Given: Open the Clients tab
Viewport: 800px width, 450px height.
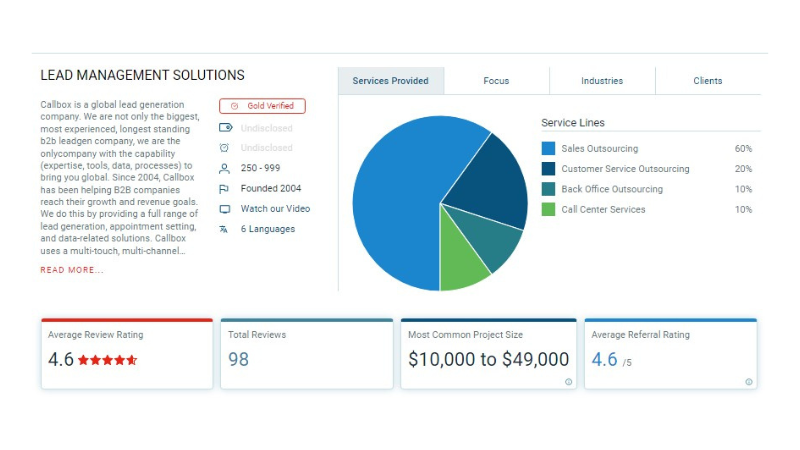Looking at the screenshot, I should point(708,81).
